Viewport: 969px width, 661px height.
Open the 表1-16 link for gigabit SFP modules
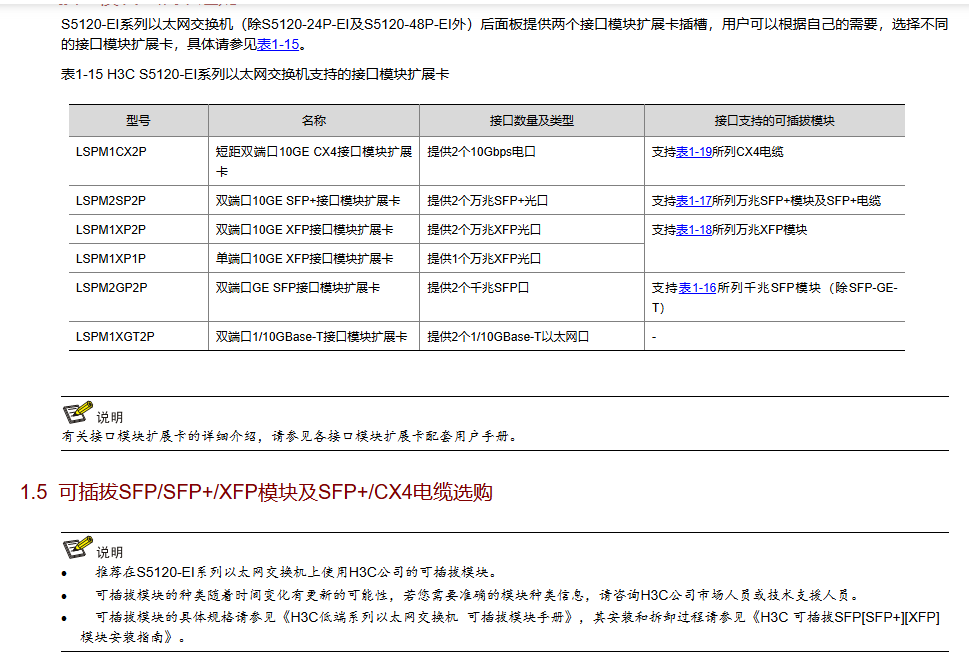[x=697, y=288]
